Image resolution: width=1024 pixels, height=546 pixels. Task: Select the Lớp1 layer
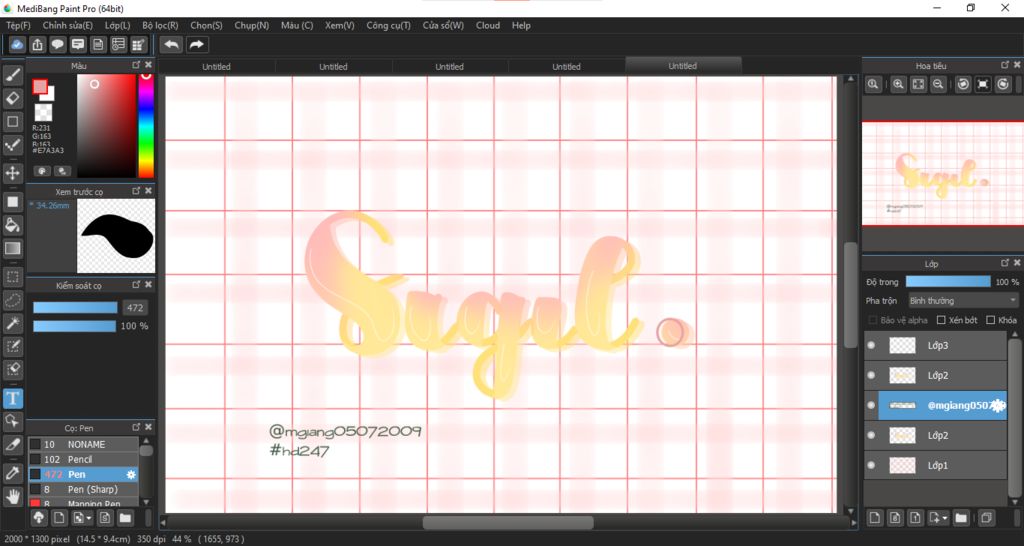(x=935, y=466)
